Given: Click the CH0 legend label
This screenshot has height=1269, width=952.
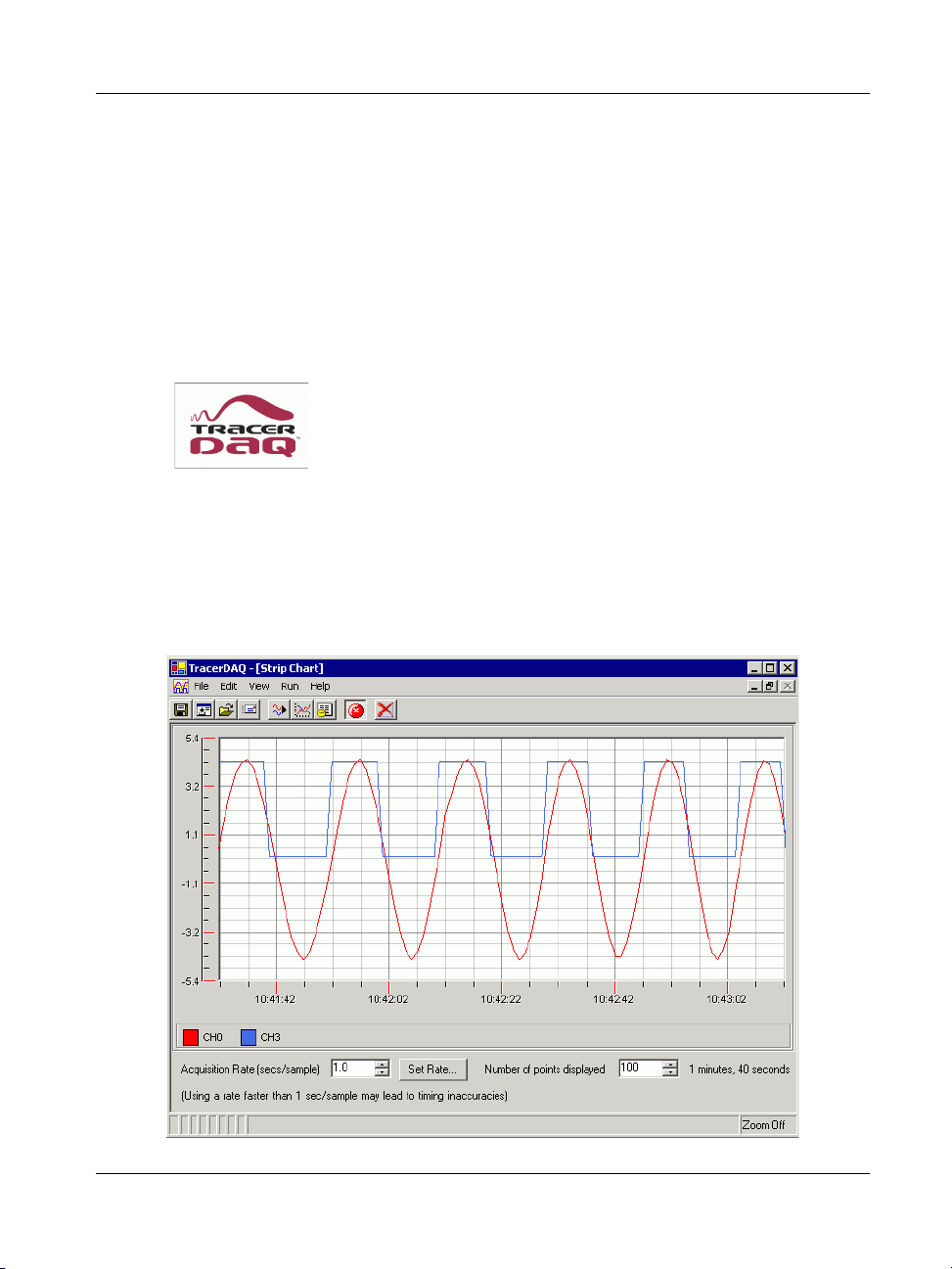Looking at the screenshot, I should (x=212, y=1037).
